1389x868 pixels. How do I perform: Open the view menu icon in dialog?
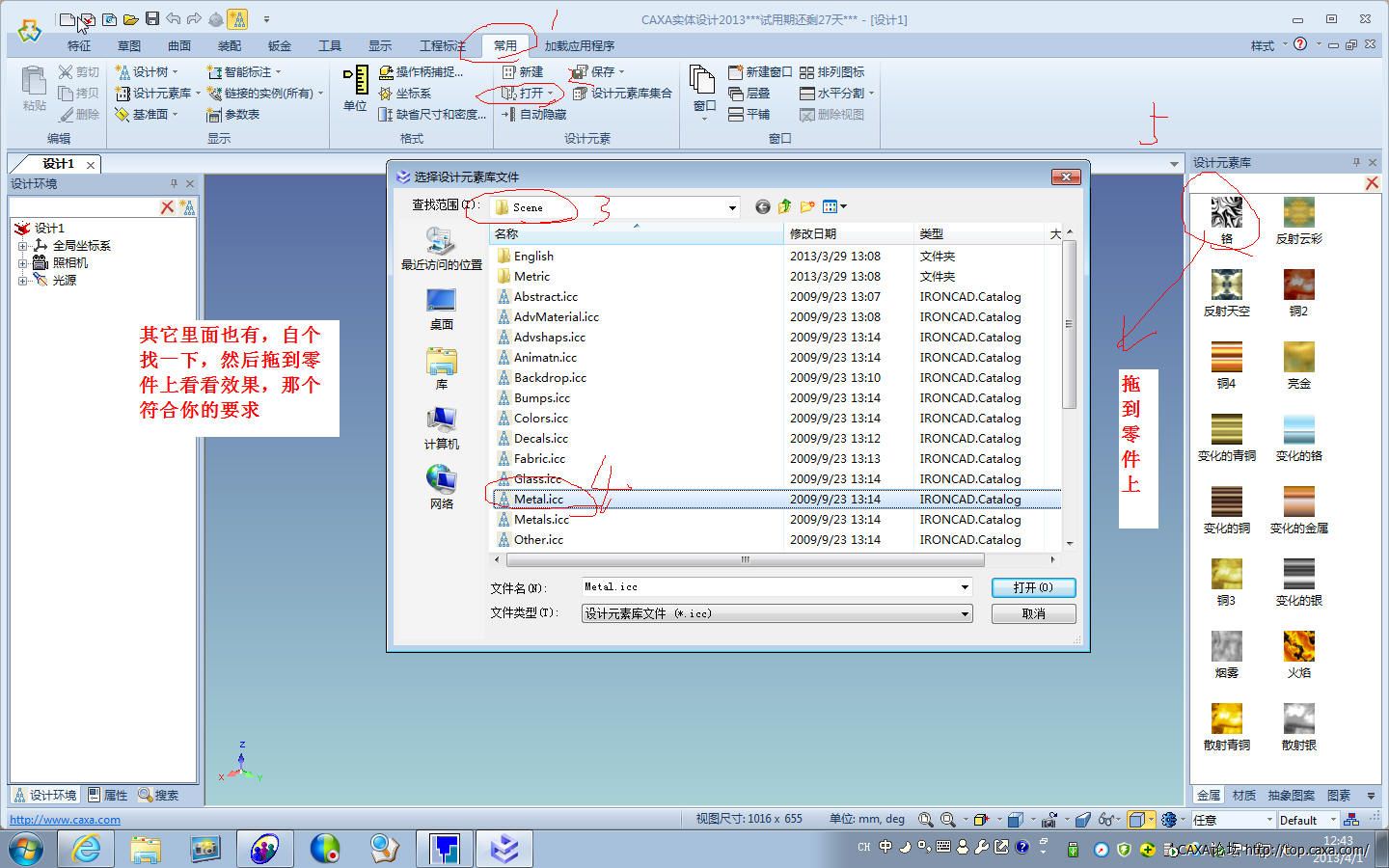pyautogui.click(x=834, y=206)
